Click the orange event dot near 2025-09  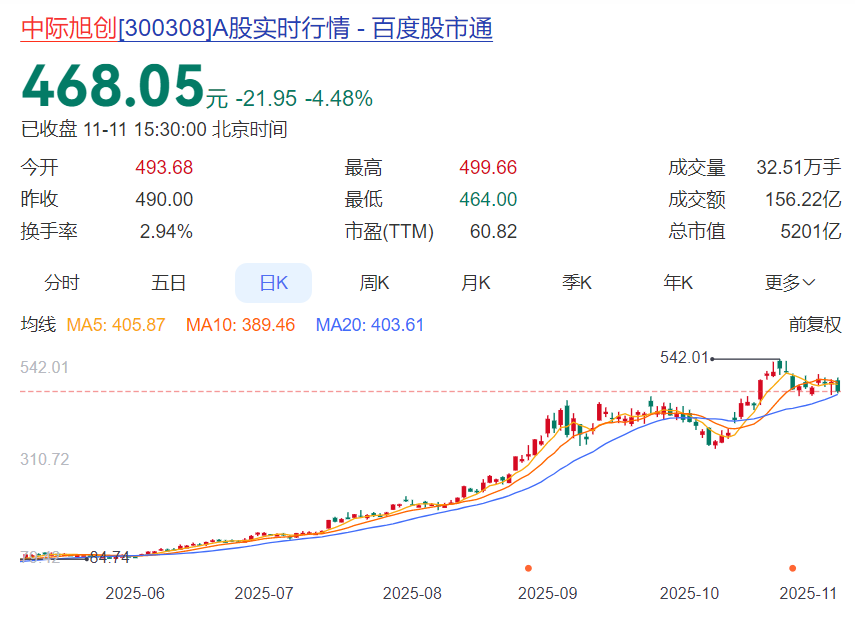click(x=528, y=568)
